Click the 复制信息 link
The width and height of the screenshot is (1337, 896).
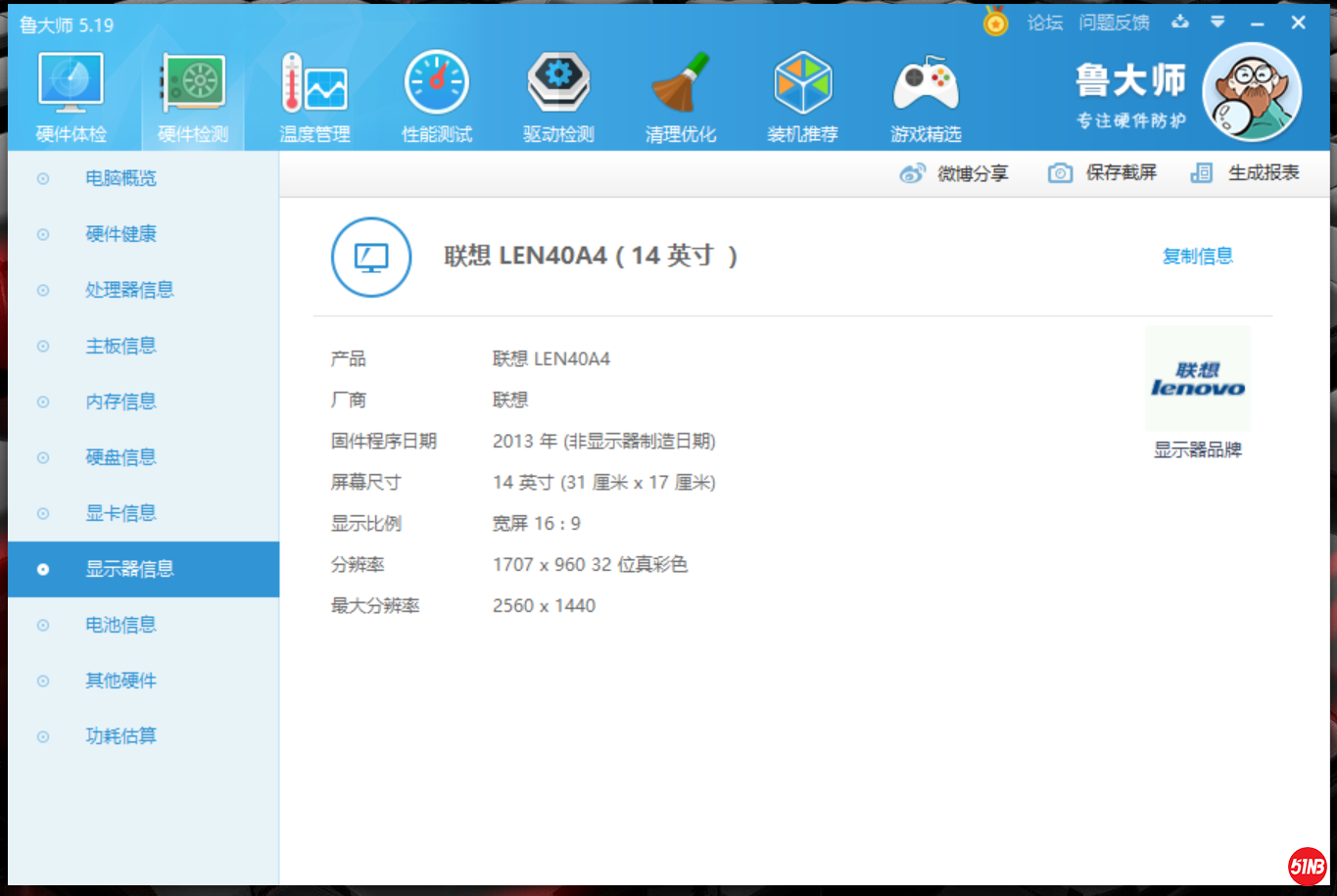pyautogui.click(x=1197, y=257)
